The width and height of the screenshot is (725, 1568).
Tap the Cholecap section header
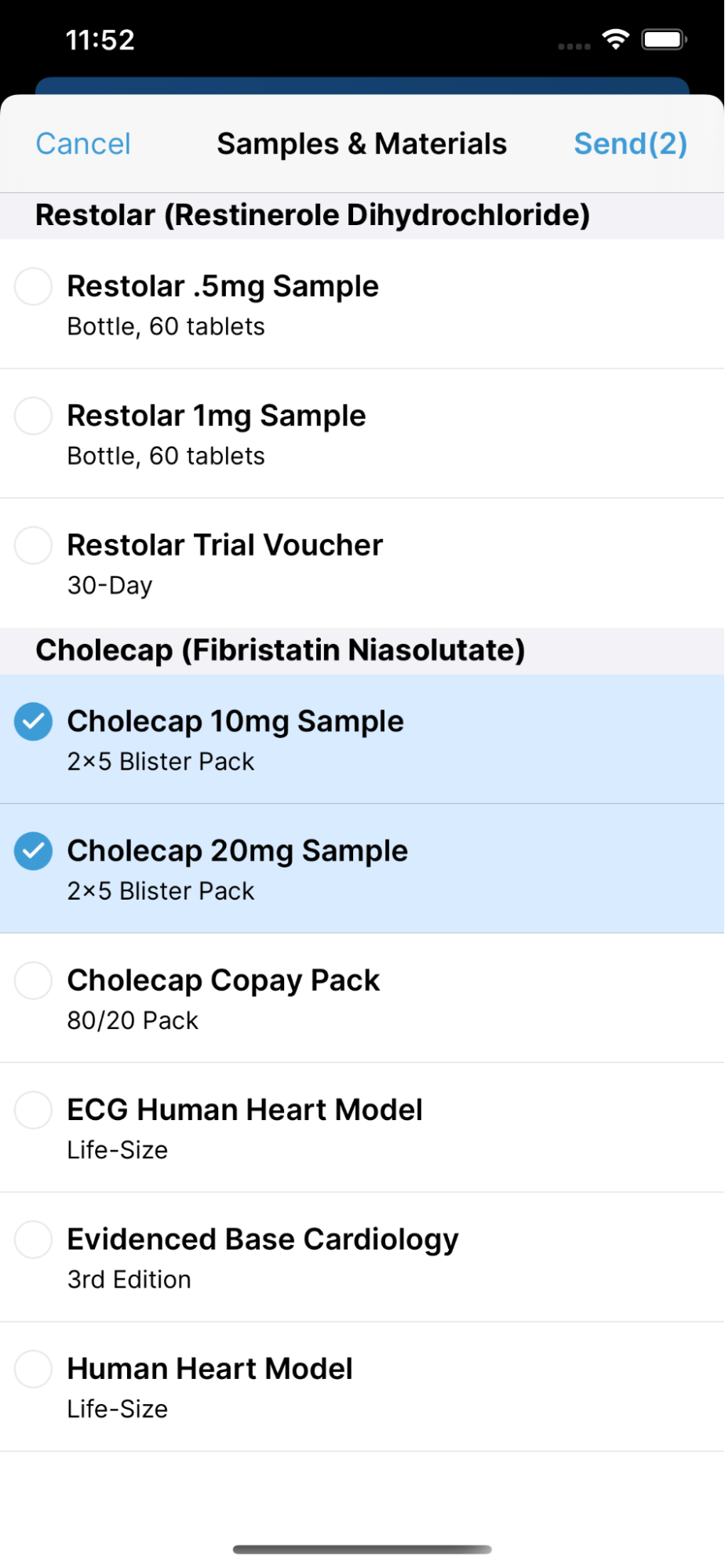point(280,650)
